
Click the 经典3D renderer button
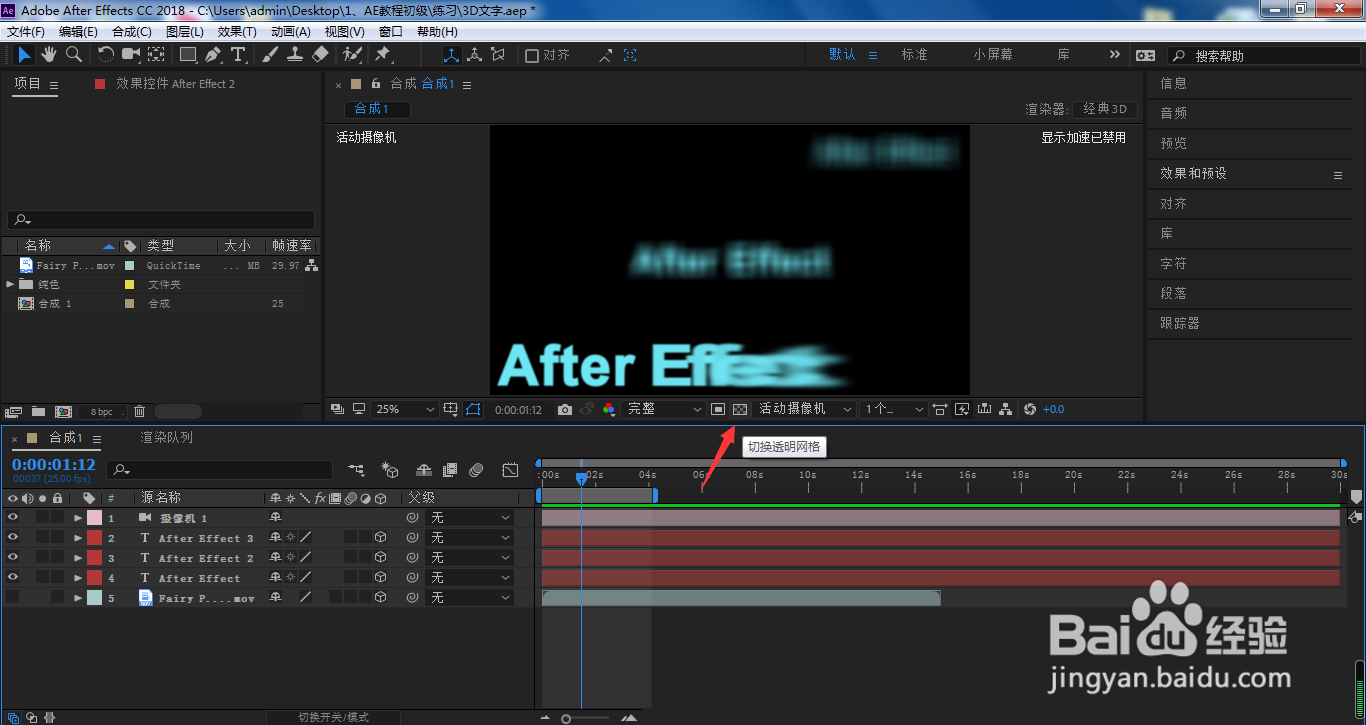pyautogui.click(x=1105, y=109)
